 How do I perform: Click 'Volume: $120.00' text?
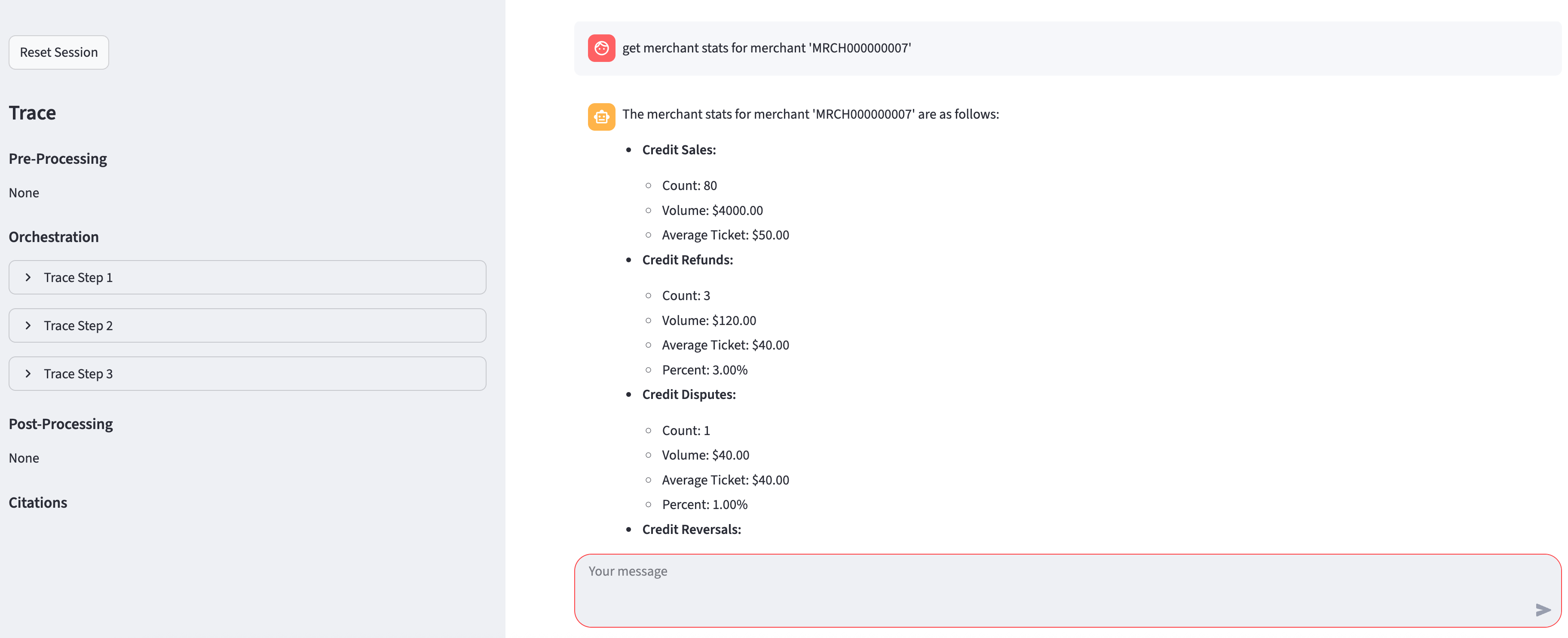709,321
